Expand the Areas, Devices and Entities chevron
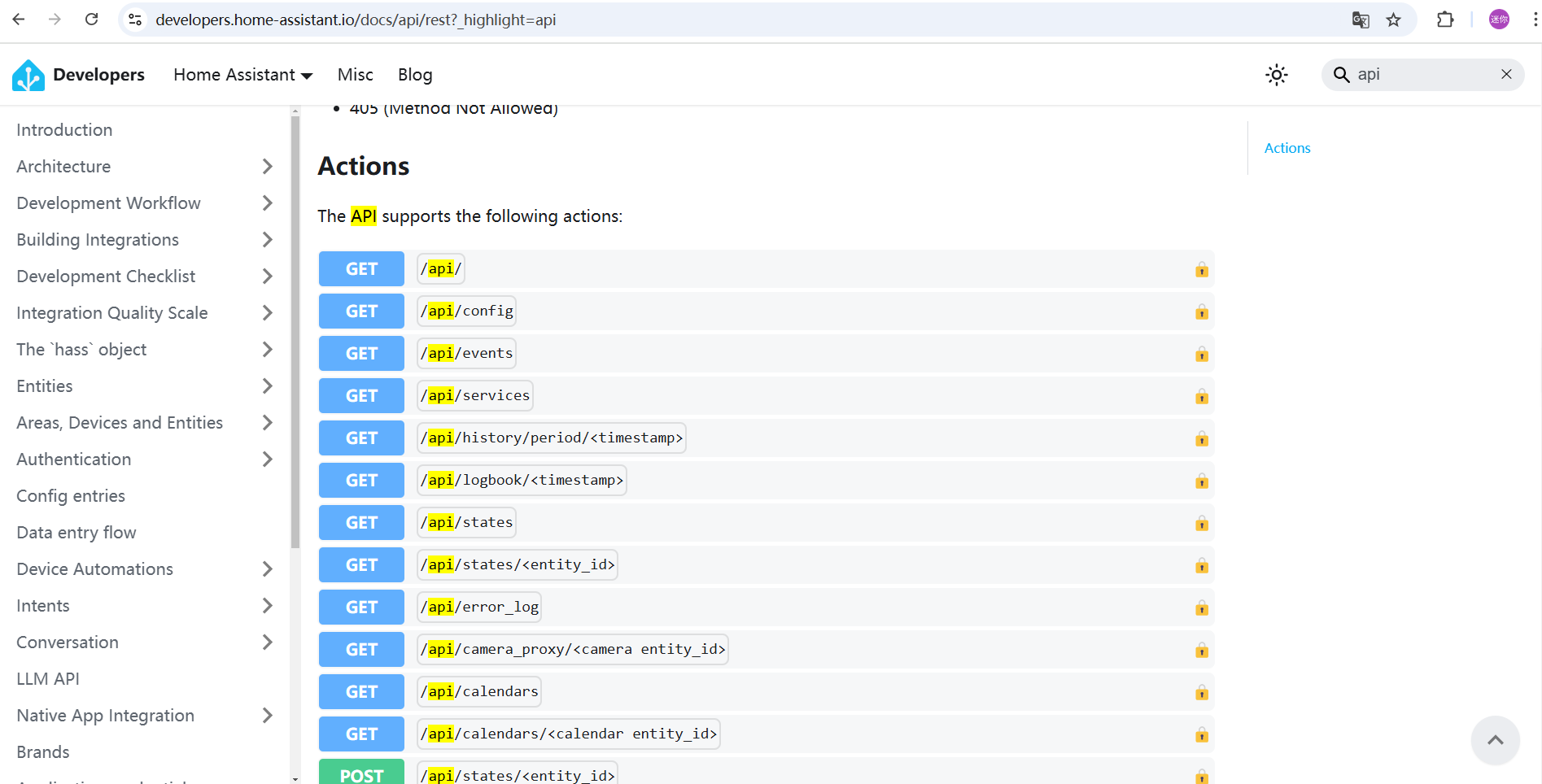The width and height of the screenshot is (1542, 784). coord(267,423)
